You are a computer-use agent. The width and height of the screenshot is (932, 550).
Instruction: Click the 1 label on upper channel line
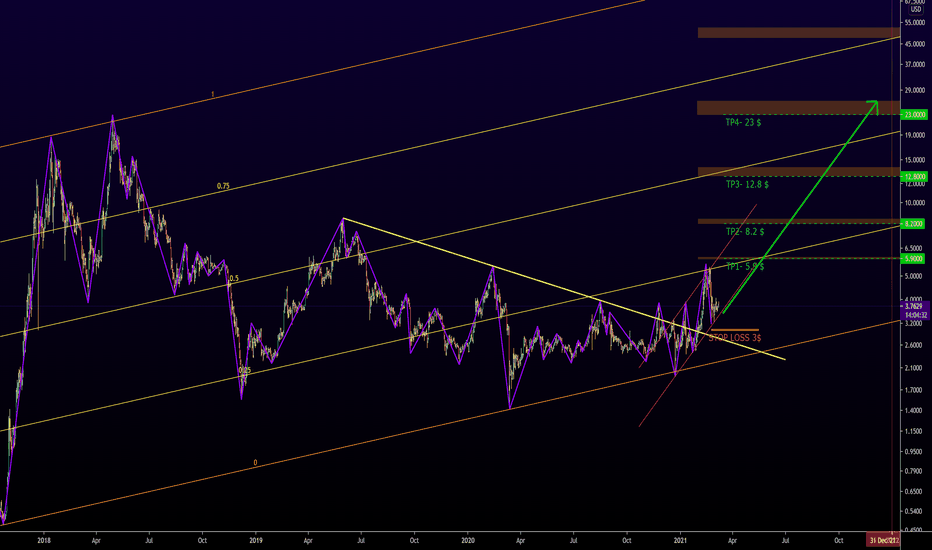(212, 95)
